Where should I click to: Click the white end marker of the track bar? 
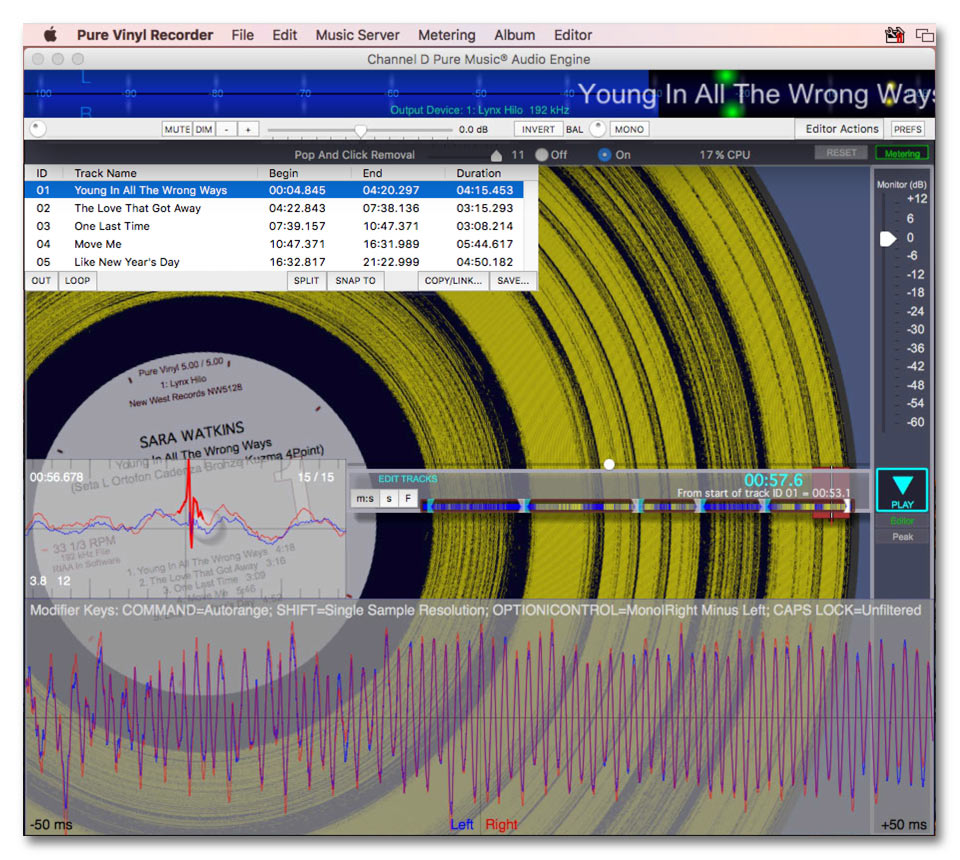tap(847, 506)
